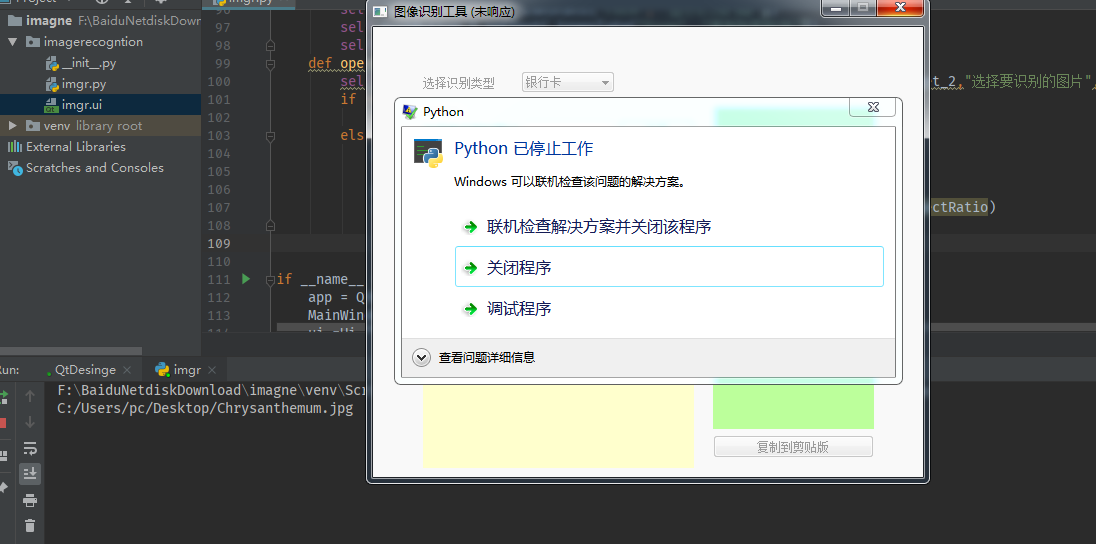Click the Python dialog title bar icon
The height and width of the screenshot is (544, 1096).
[x=410, y=111]
